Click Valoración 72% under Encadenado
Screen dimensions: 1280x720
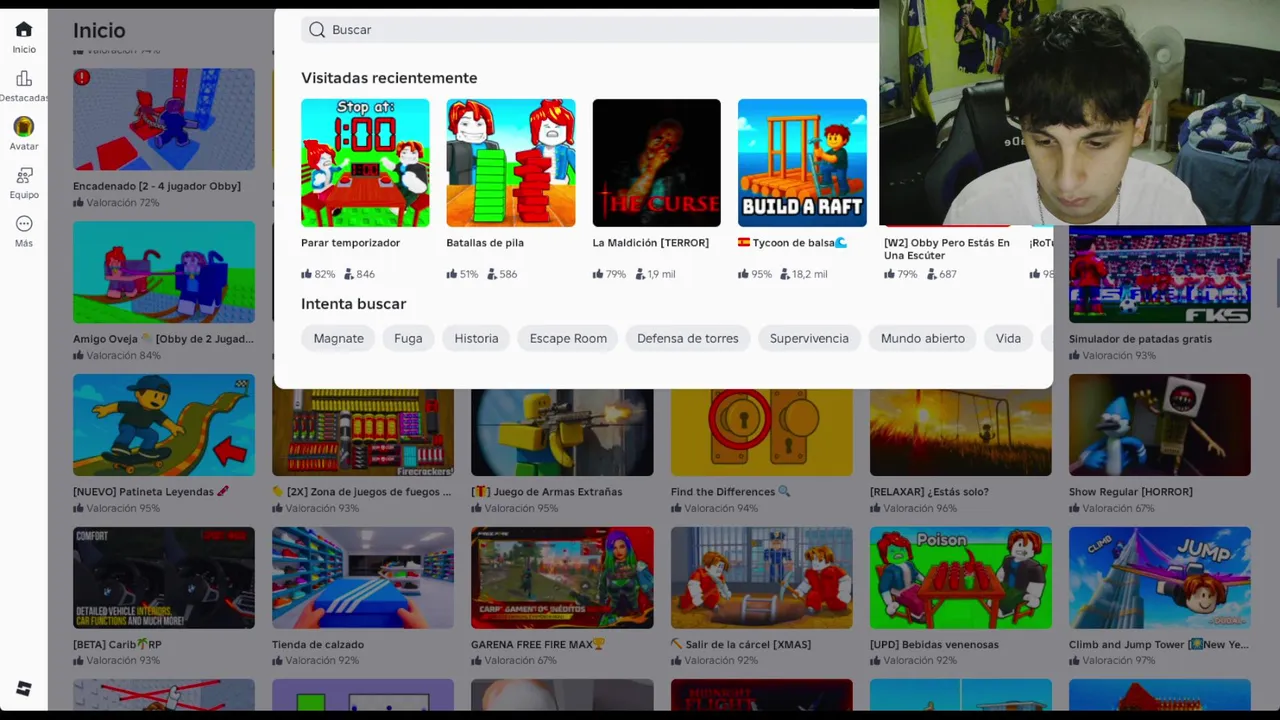(x=116, y=203)
